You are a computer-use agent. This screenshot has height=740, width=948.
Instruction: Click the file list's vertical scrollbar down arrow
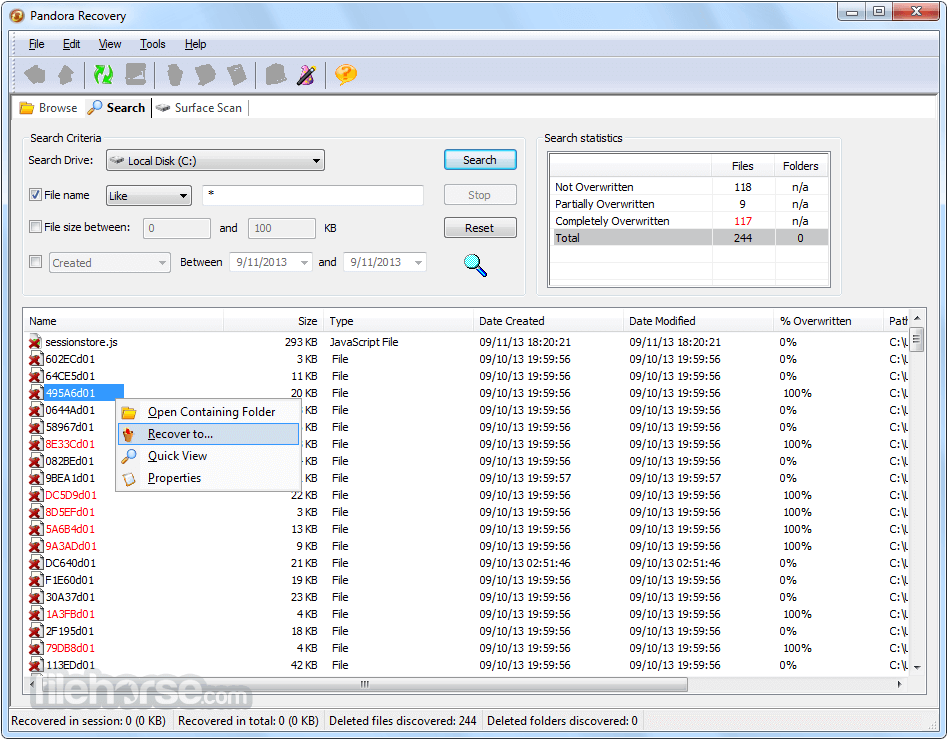[917, 667]
